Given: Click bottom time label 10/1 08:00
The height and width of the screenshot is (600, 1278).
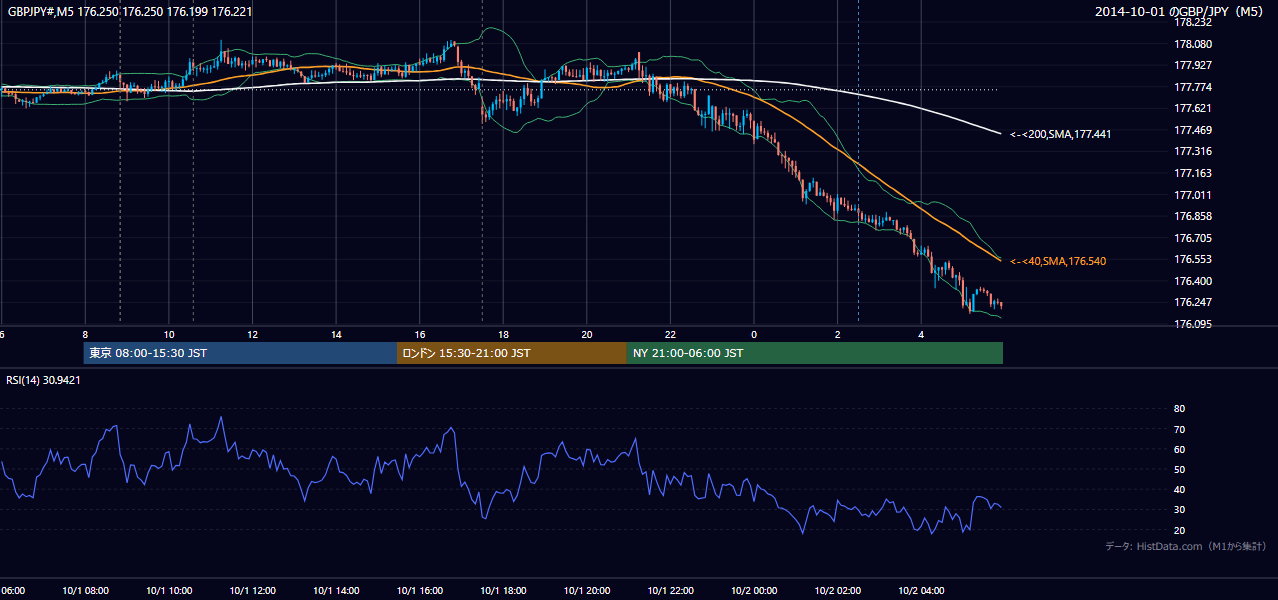Looking at the screenshot, I should pos(85,591).
